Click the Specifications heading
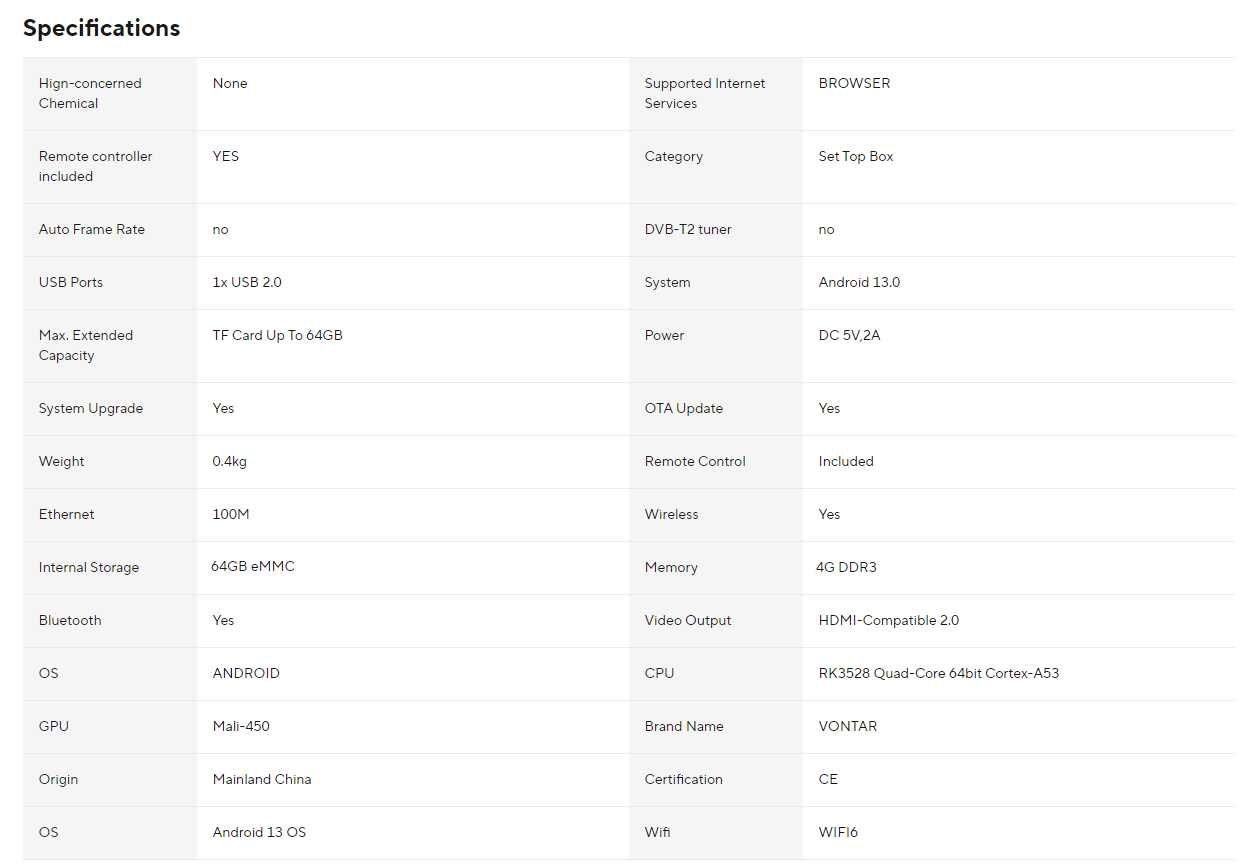This screenshot has height=868, width=1248. point(101,28)
